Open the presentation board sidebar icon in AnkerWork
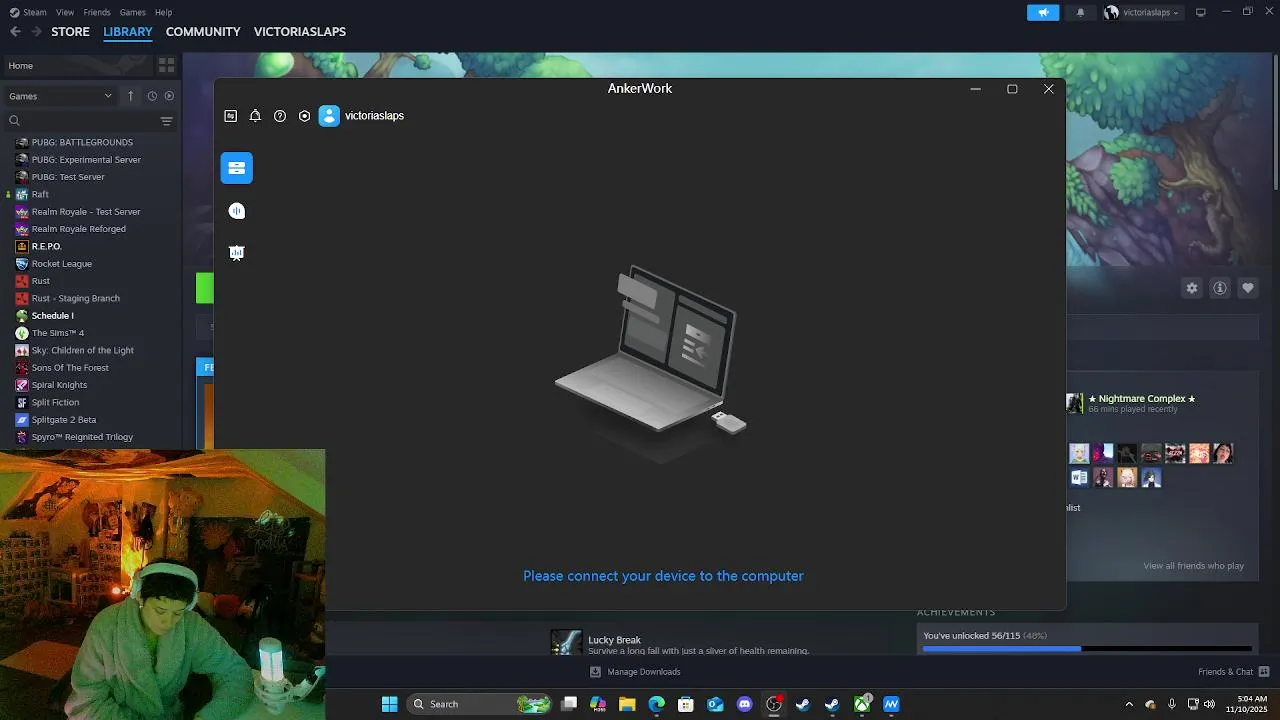 (237, 253)
